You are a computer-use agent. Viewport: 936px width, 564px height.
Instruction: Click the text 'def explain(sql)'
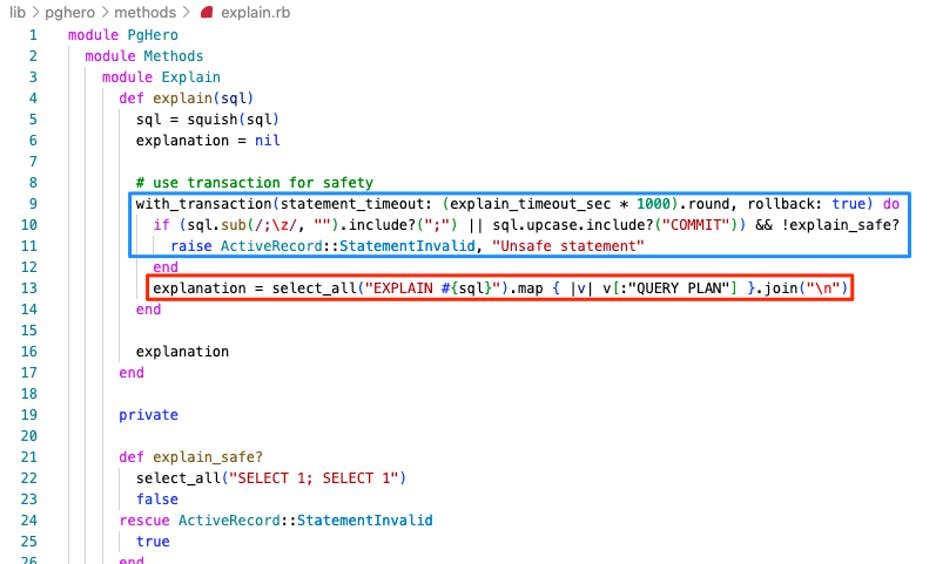(x=186, y=98)
